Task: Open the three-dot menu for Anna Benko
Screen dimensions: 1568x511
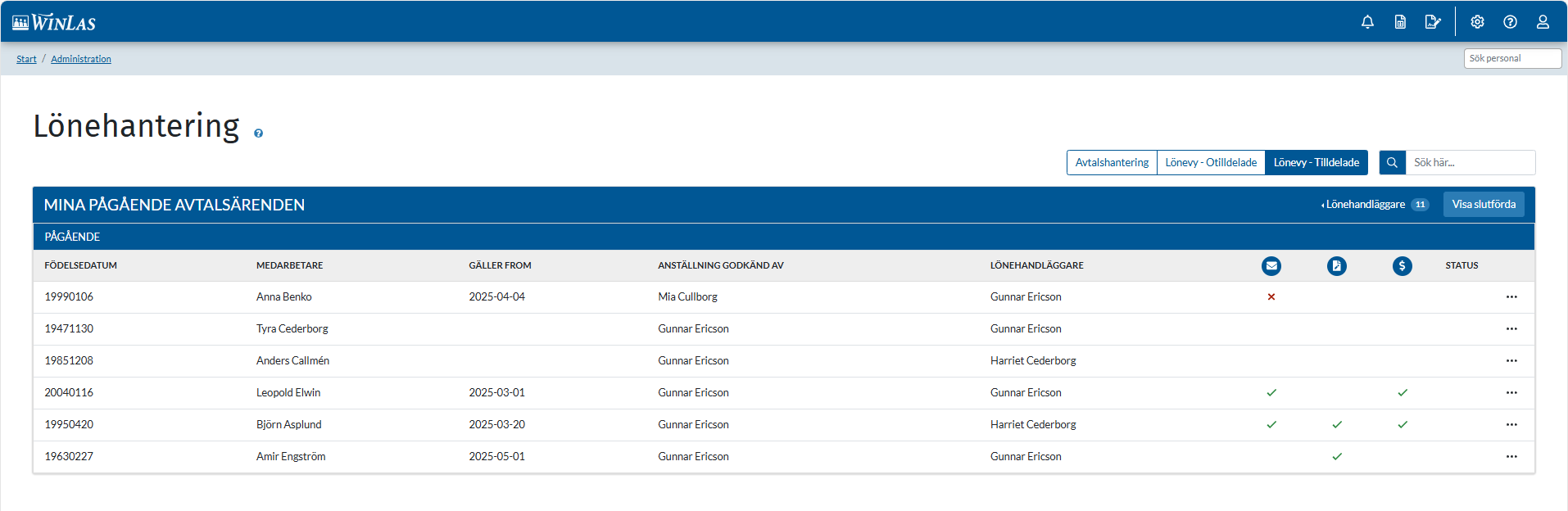Action: (1511, 297)
